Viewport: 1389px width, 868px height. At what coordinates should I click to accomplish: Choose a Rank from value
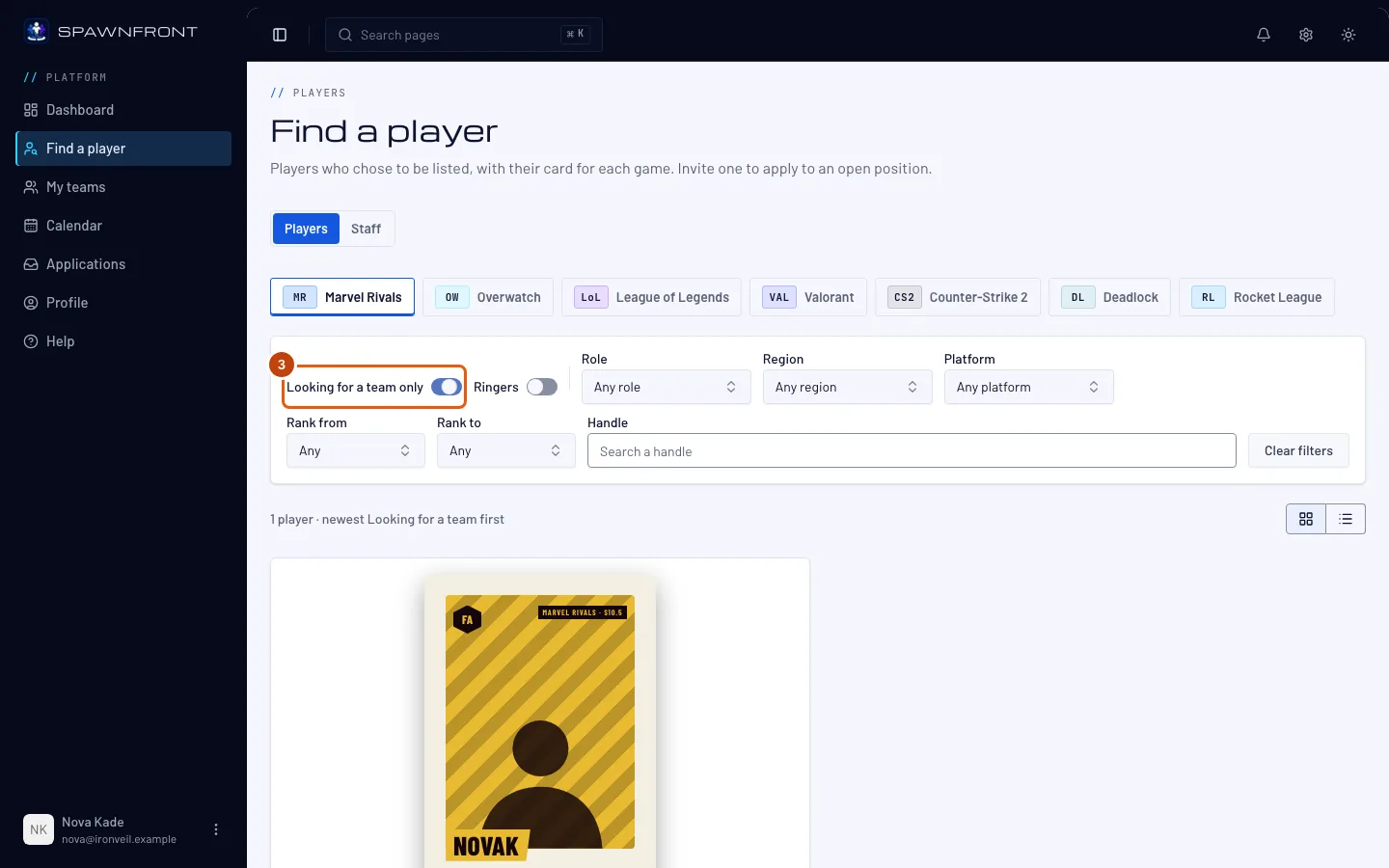(355, 450)
